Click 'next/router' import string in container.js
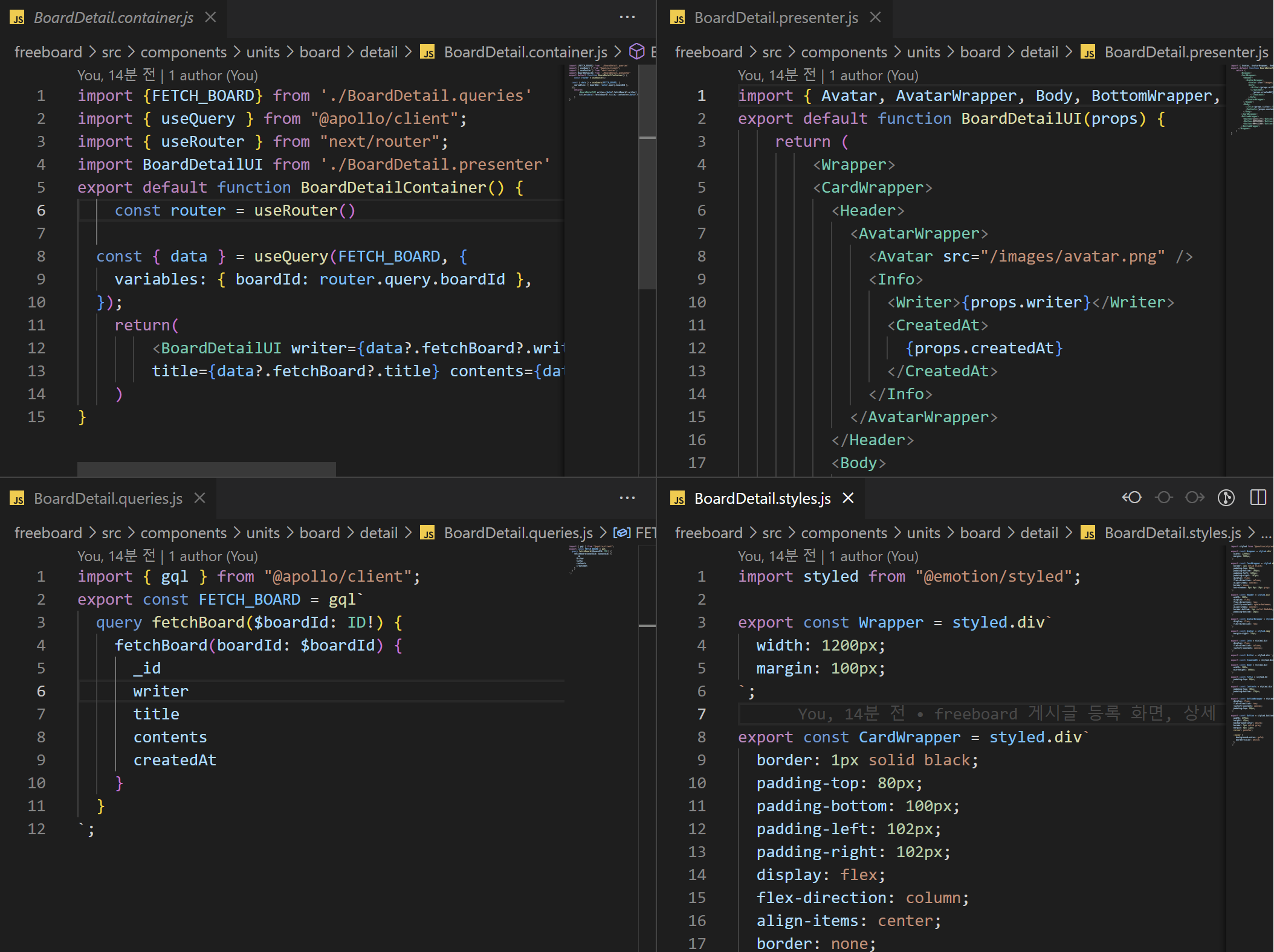Screen dimensions: 1274x952 click(380, 141)
